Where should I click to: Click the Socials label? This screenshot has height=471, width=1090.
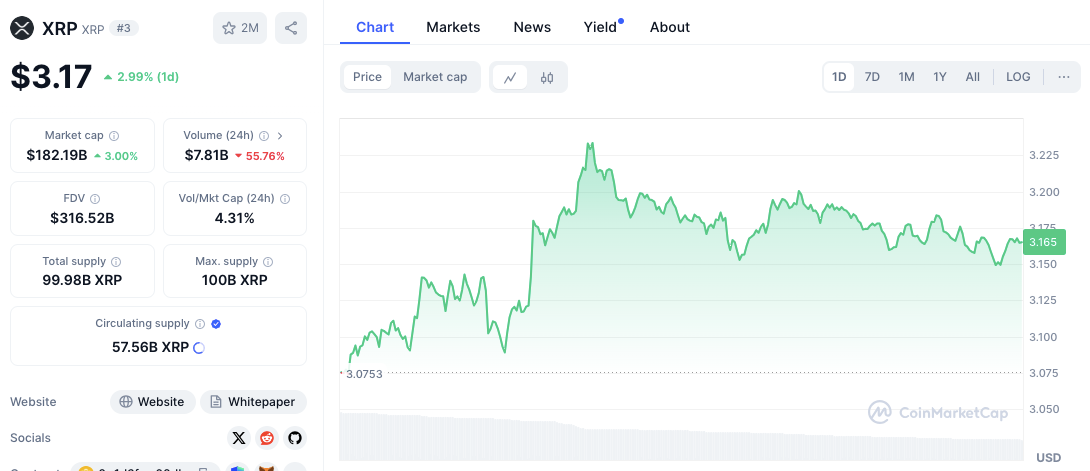[x=31, y=438]
